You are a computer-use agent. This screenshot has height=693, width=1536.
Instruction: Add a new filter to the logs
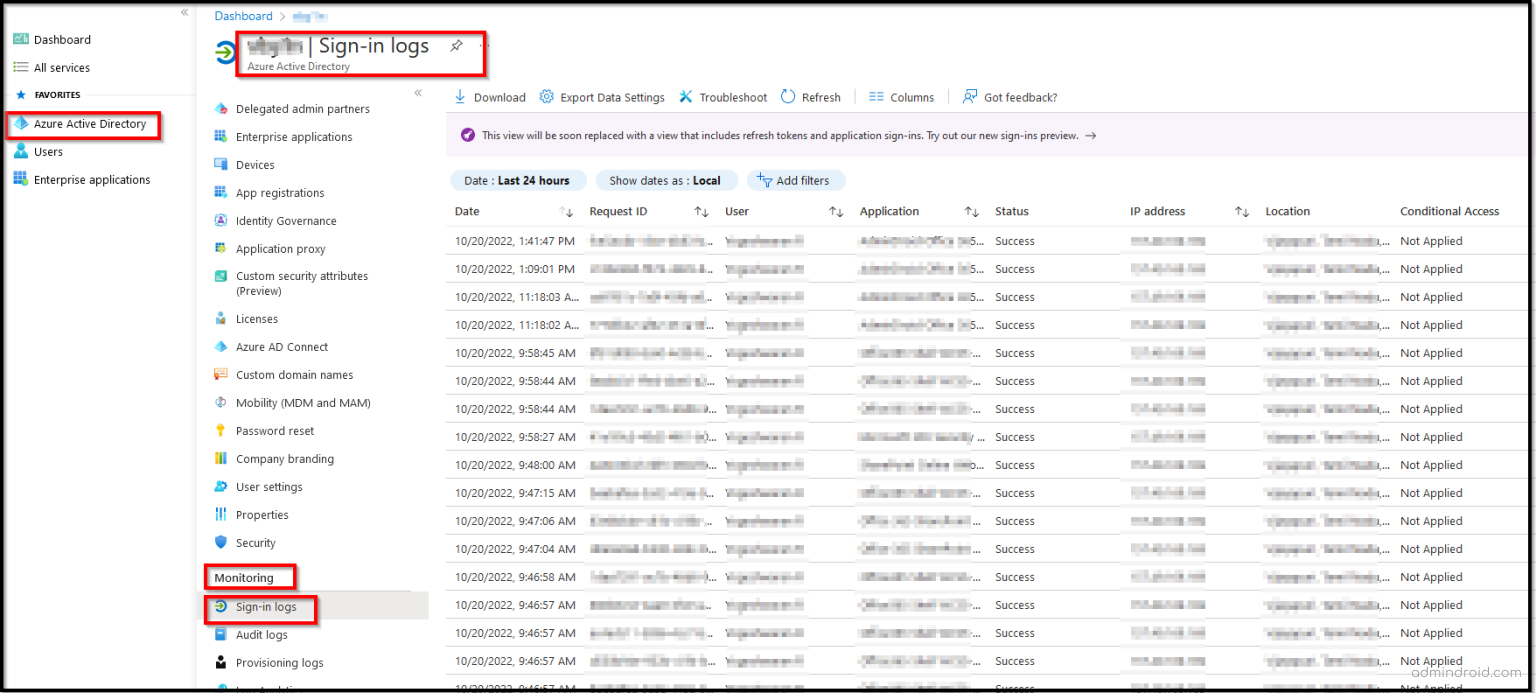796,180
